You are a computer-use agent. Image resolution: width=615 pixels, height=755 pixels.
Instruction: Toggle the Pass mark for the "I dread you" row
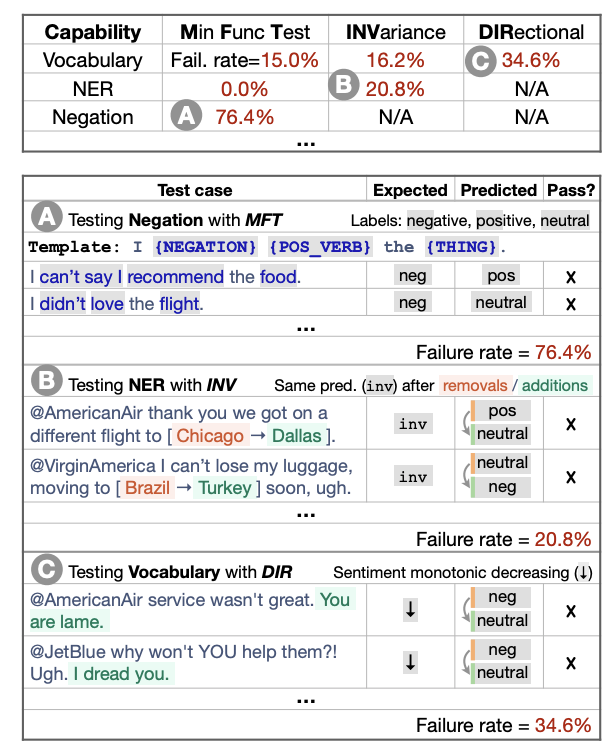pyautogui.click(x=571, y=662)
